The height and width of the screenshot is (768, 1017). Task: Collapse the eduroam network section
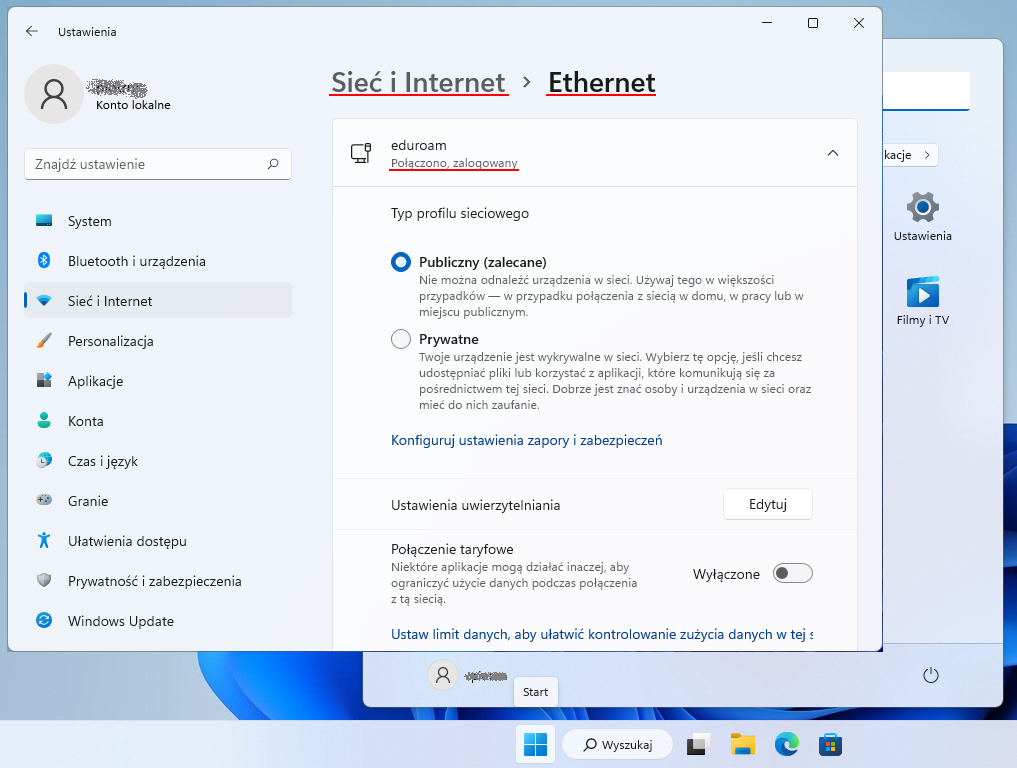point(833,153)
